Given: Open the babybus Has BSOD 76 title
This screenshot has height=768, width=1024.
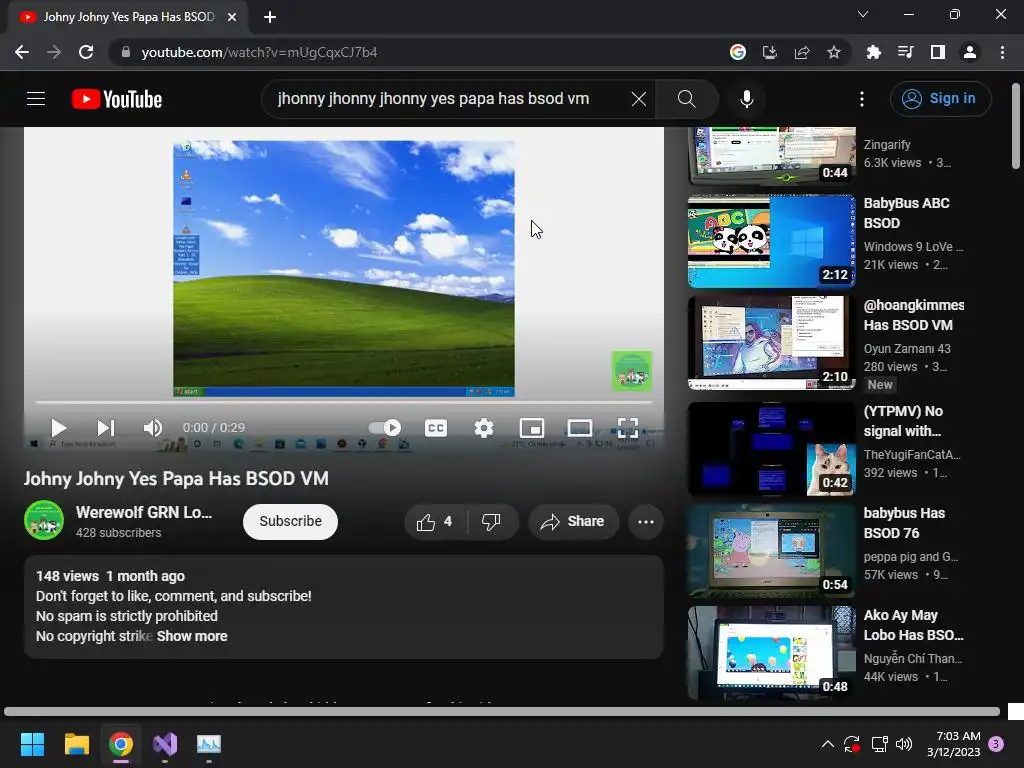Looking at the screenshot, I should click(x=904, y=523).
